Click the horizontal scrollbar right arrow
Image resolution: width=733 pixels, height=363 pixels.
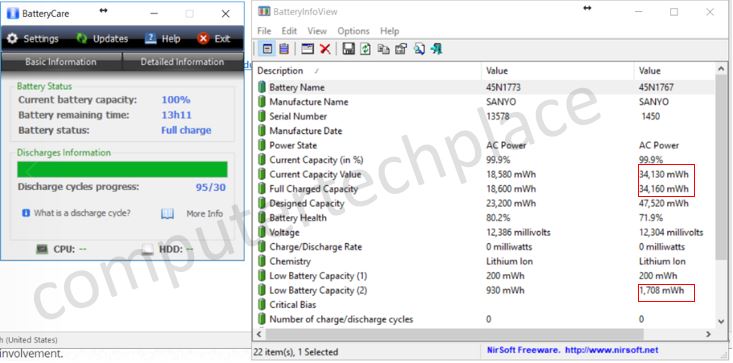click(x=709, y=334)
